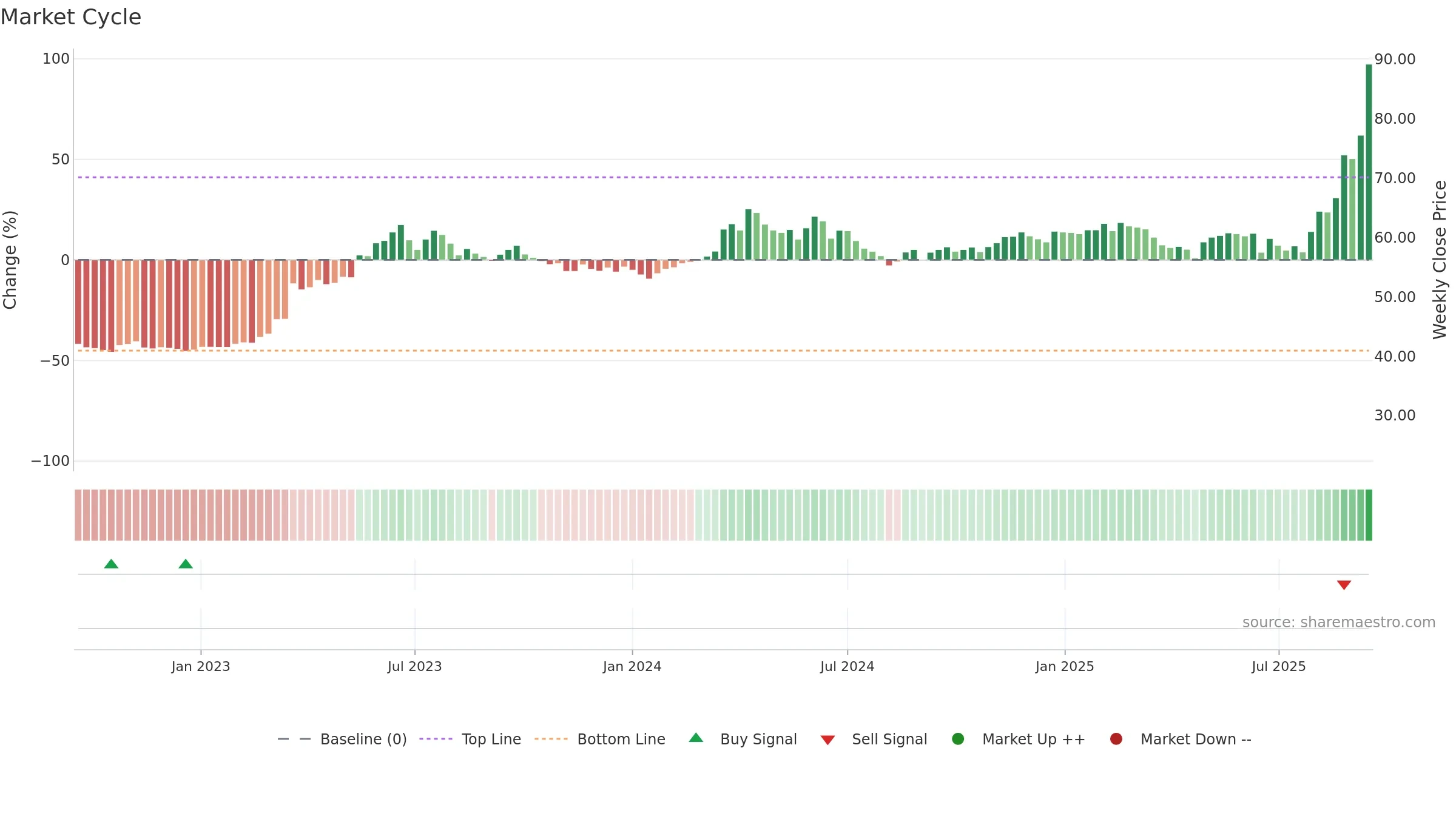1456x819 pixels.
Task: Select the first buy signal marker in late 2022
Action: tap(111, 564)
